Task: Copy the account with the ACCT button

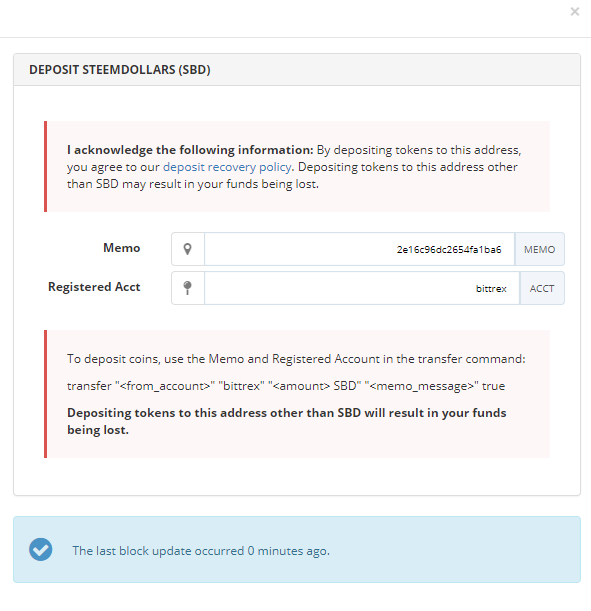Action: 542,288
